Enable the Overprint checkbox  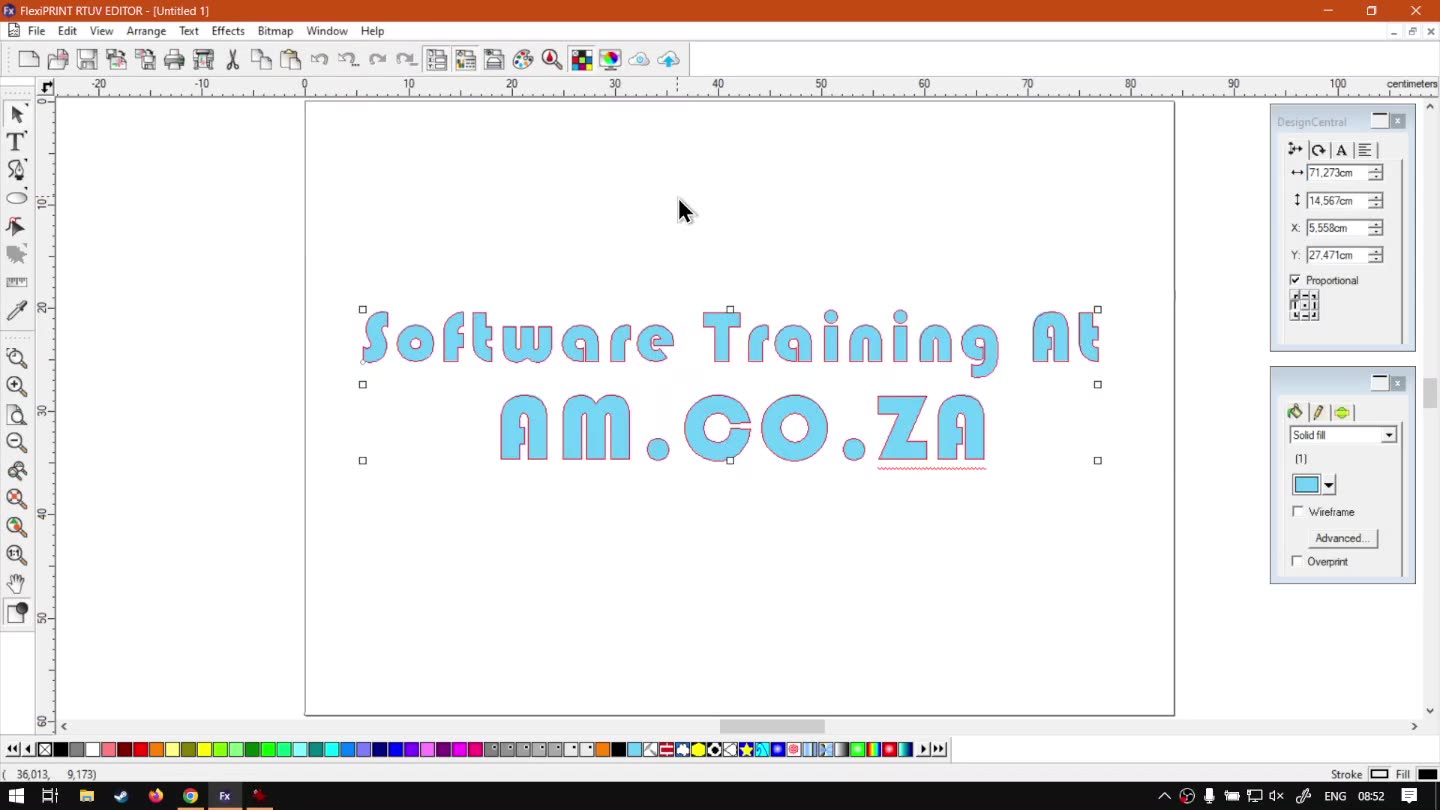pos(1298,562)
